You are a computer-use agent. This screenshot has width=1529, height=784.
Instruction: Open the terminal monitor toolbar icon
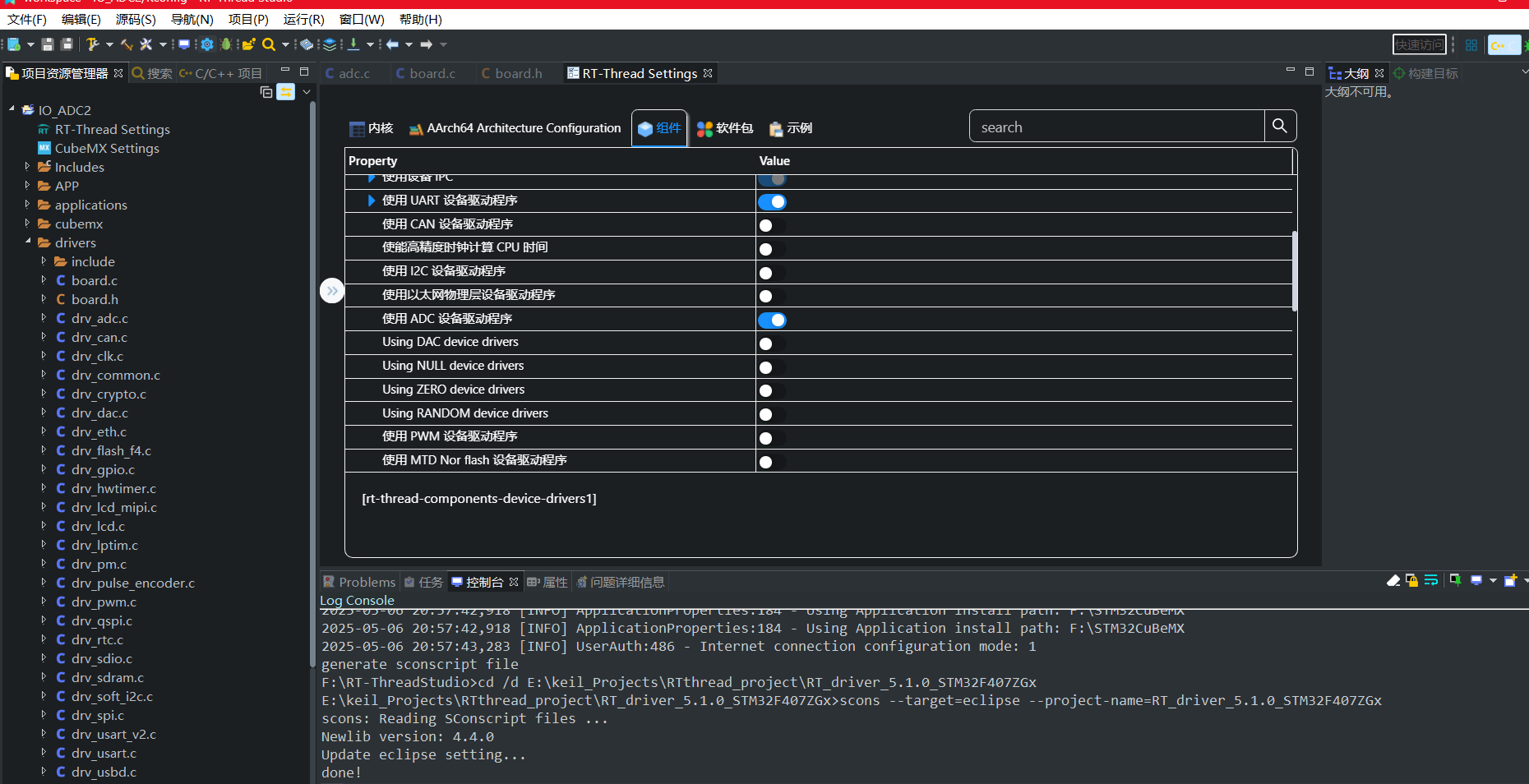click(184, 44)
